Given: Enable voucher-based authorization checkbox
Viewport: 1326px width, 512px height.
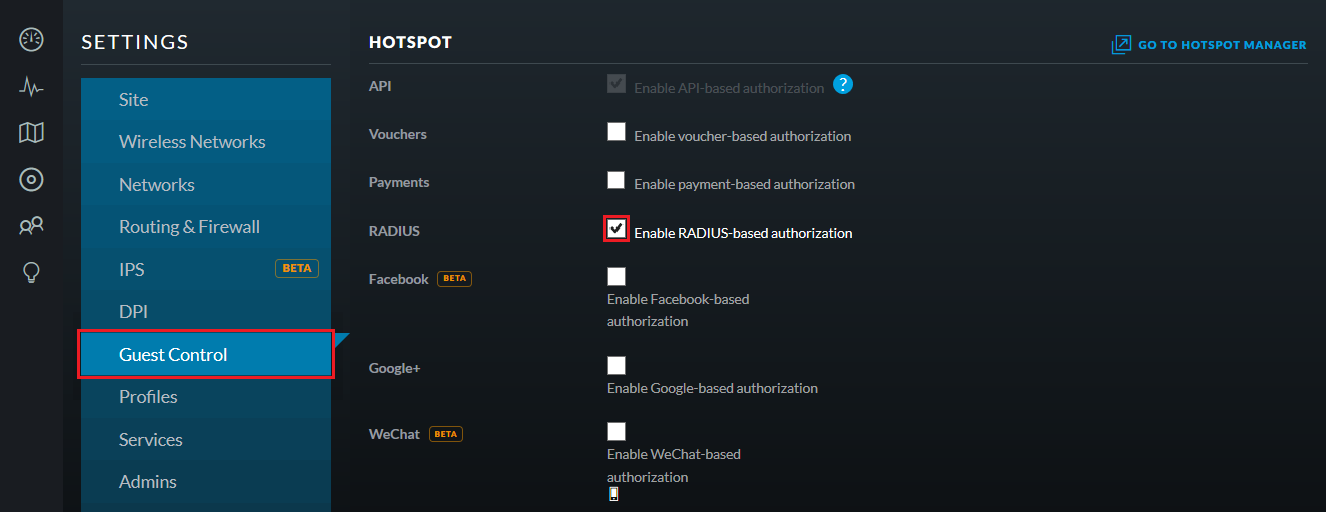Looking at the screenshot, I should click(x=616, y=132).
